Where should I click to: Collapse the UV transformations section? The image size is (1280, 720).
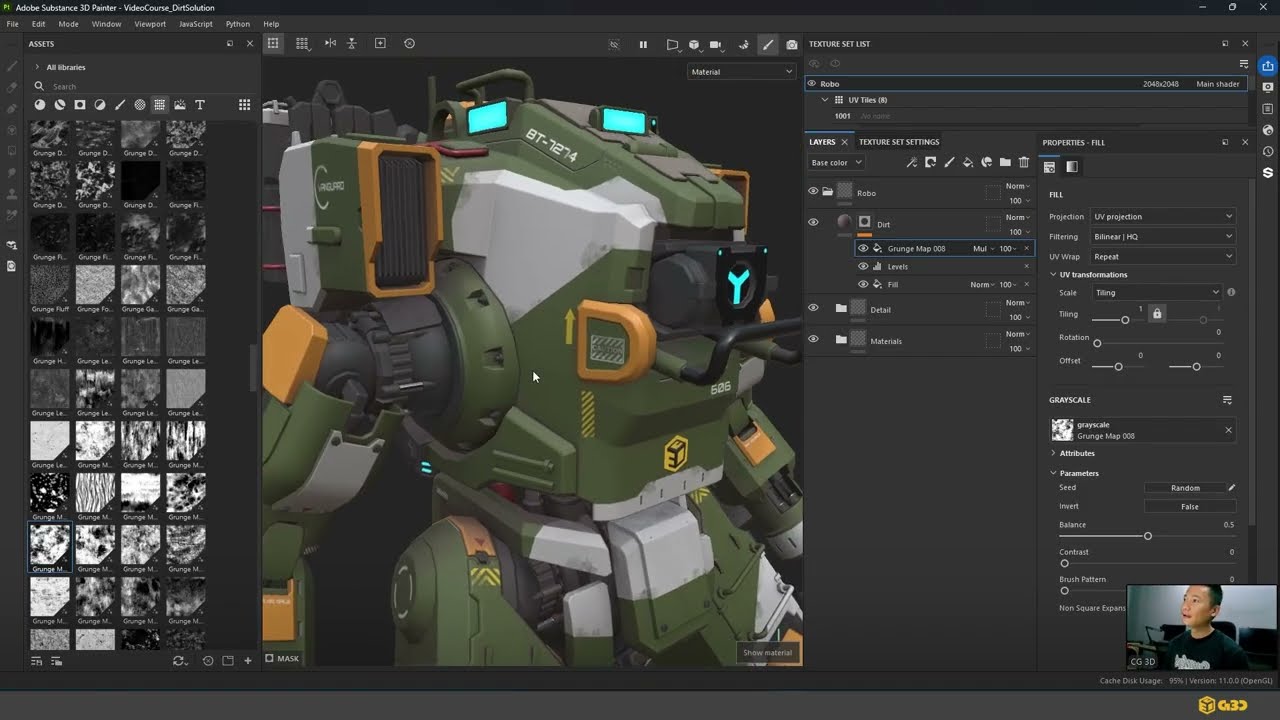tap(1053, 274)
